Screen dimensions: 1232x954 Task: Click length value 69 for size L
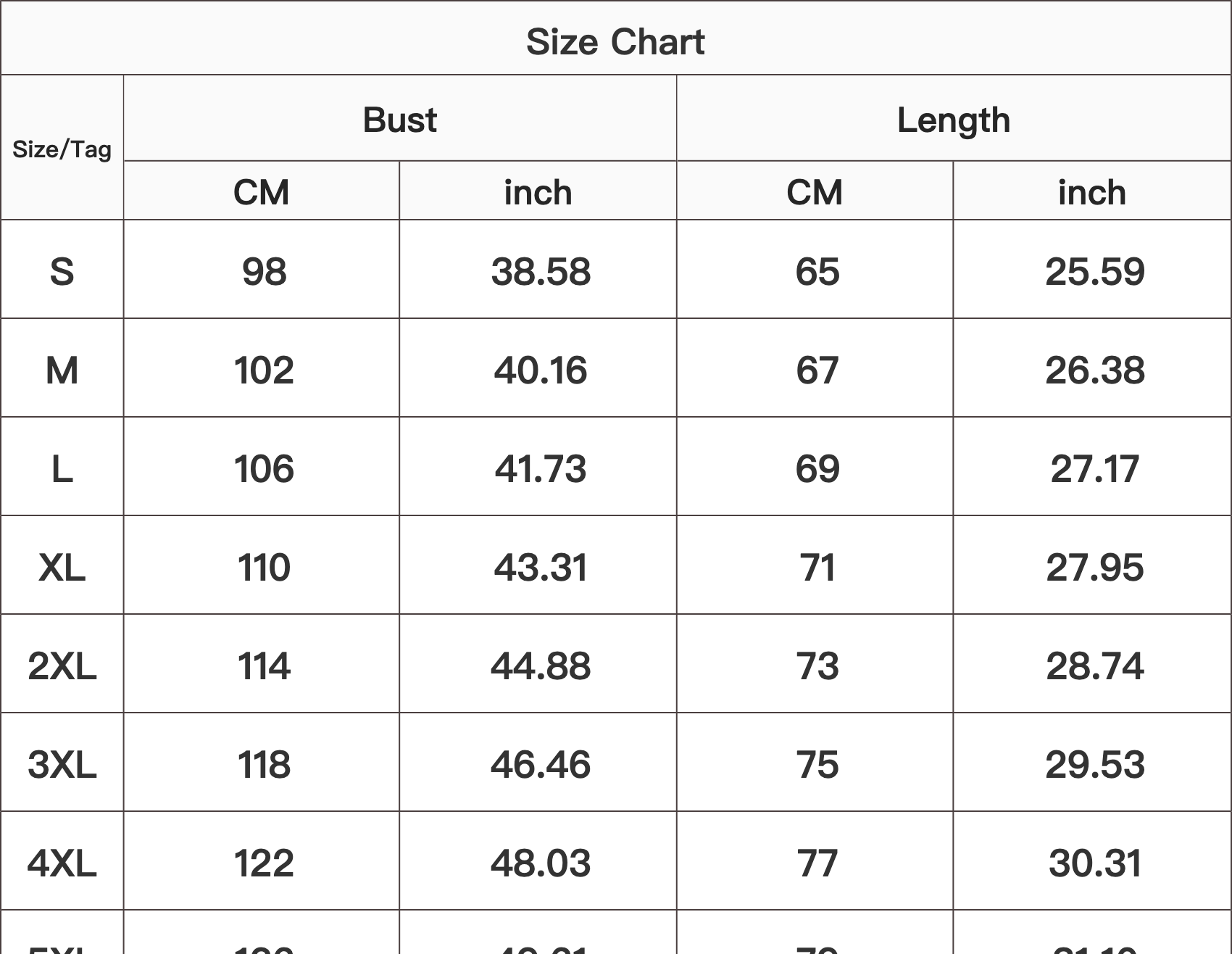[817, 468]
